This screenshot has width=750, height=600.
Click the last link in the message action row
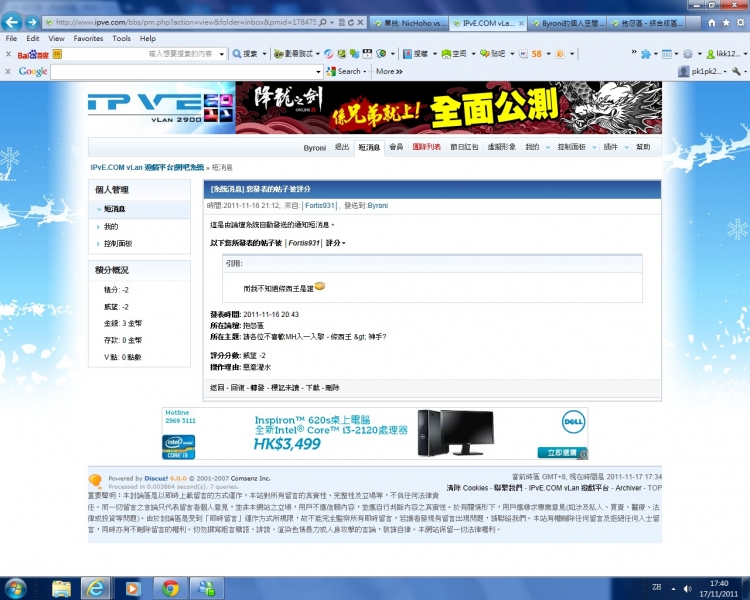coord(332,388)
